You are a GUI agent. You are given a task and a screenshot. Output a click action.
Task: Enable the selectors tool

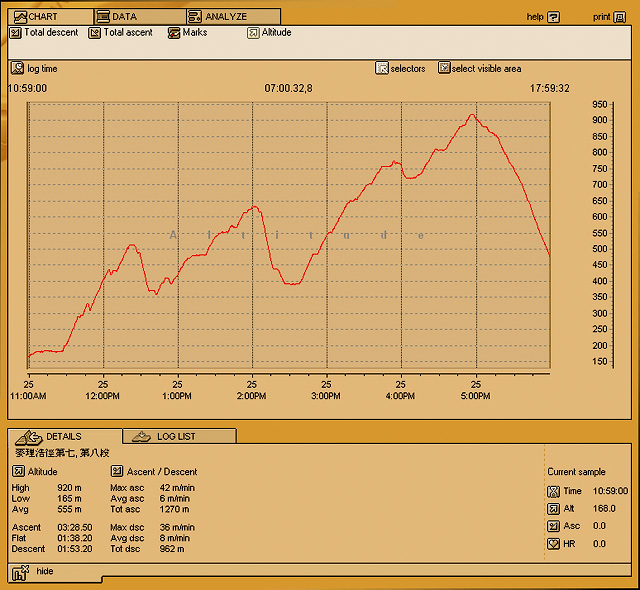point(382,68)
